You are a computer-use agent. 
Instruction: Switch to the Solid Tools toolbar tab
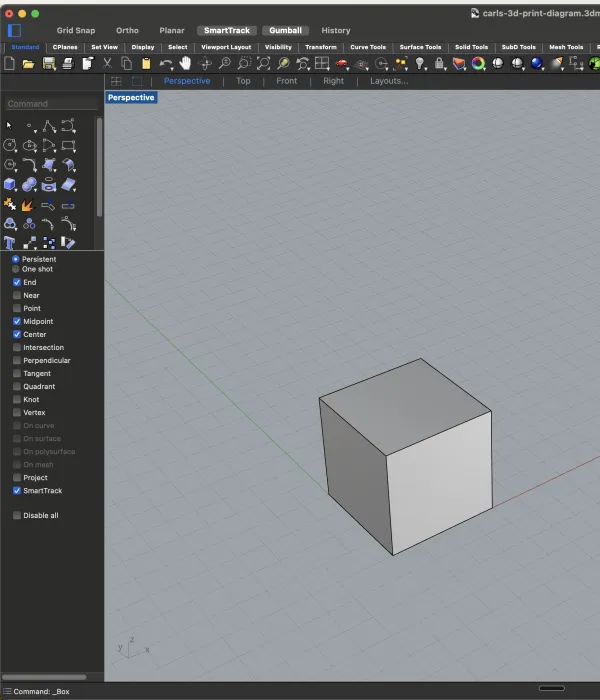[471, 47]
